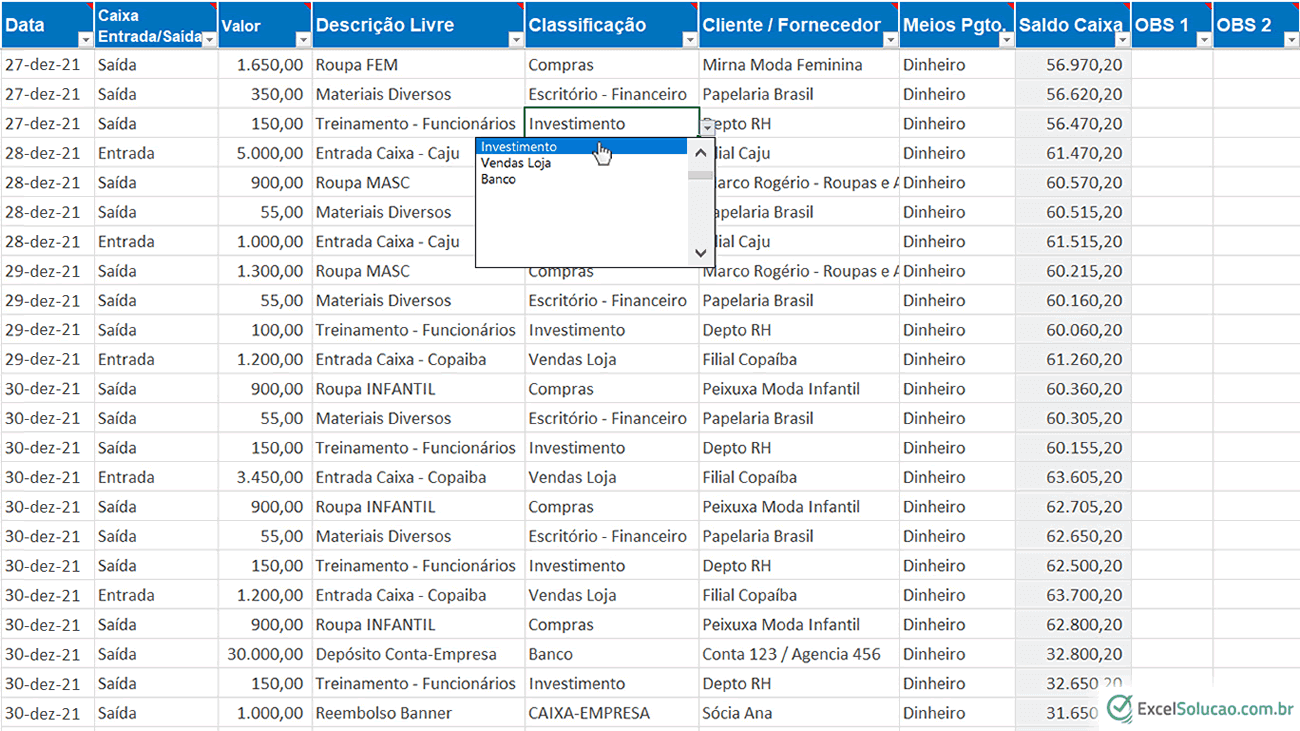Click the Conta 123 / Agencia 456 cell
Viewport: 1300px width, 731px height.
point(799,654)
